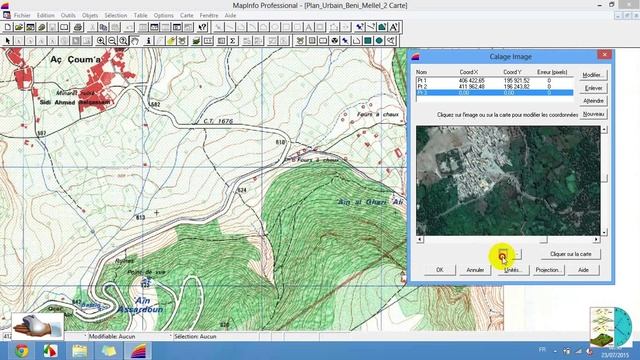Click the Text Style A icon
This screenshot has height=360, width=640.
393,27
